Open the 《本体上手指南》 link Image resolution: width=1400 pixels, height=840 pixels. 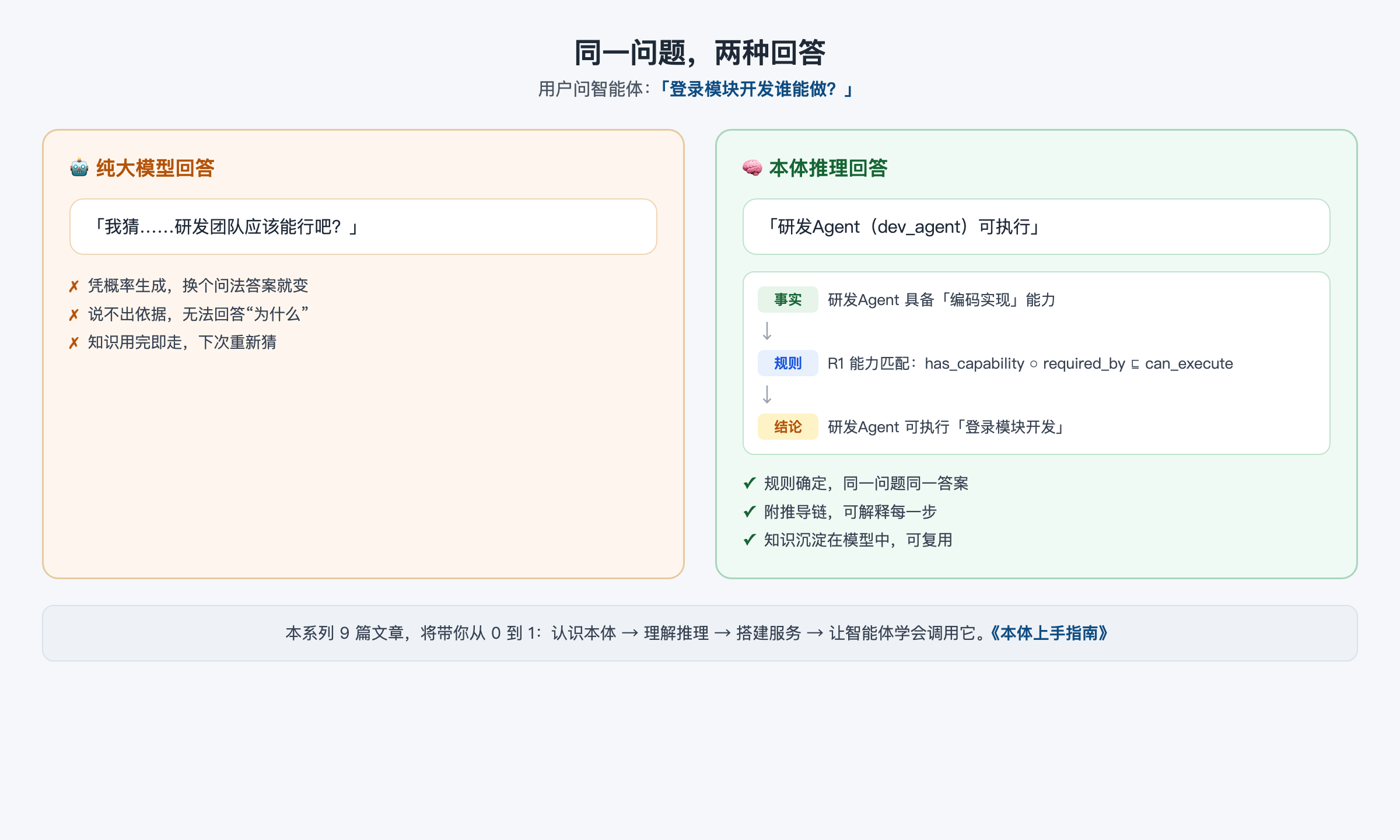pos(1049,633)
